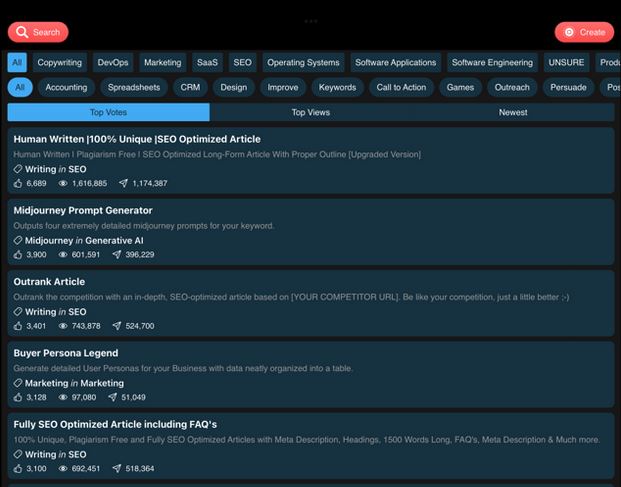Viewport: 621px width, 487px height.
Task: Click the '1,616,885' views count
Action: [x=90, y=183]
